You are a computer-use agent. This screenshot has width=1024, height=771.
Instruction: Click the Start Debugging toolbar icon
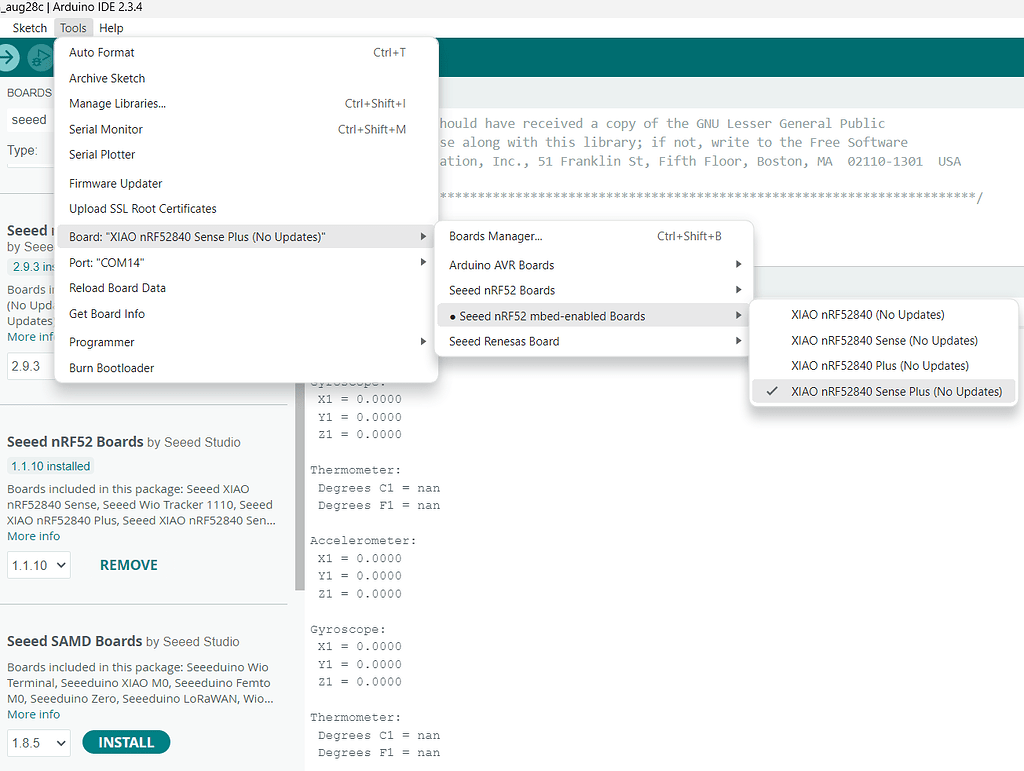pyautogui.click(x=40, y=58)
